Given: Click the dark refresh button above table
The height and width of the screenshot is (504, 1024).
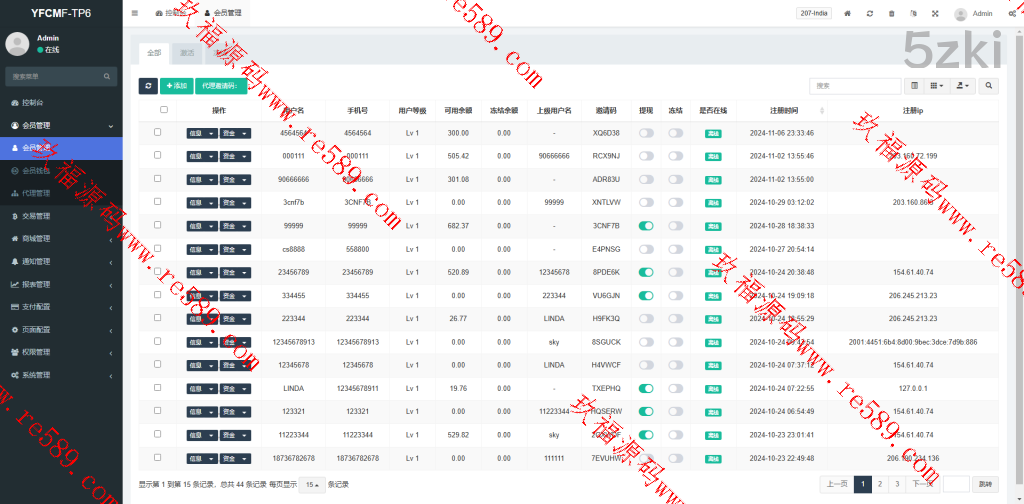Looking at the screenshot, I should pyautogui.click(x=148, y=87).
